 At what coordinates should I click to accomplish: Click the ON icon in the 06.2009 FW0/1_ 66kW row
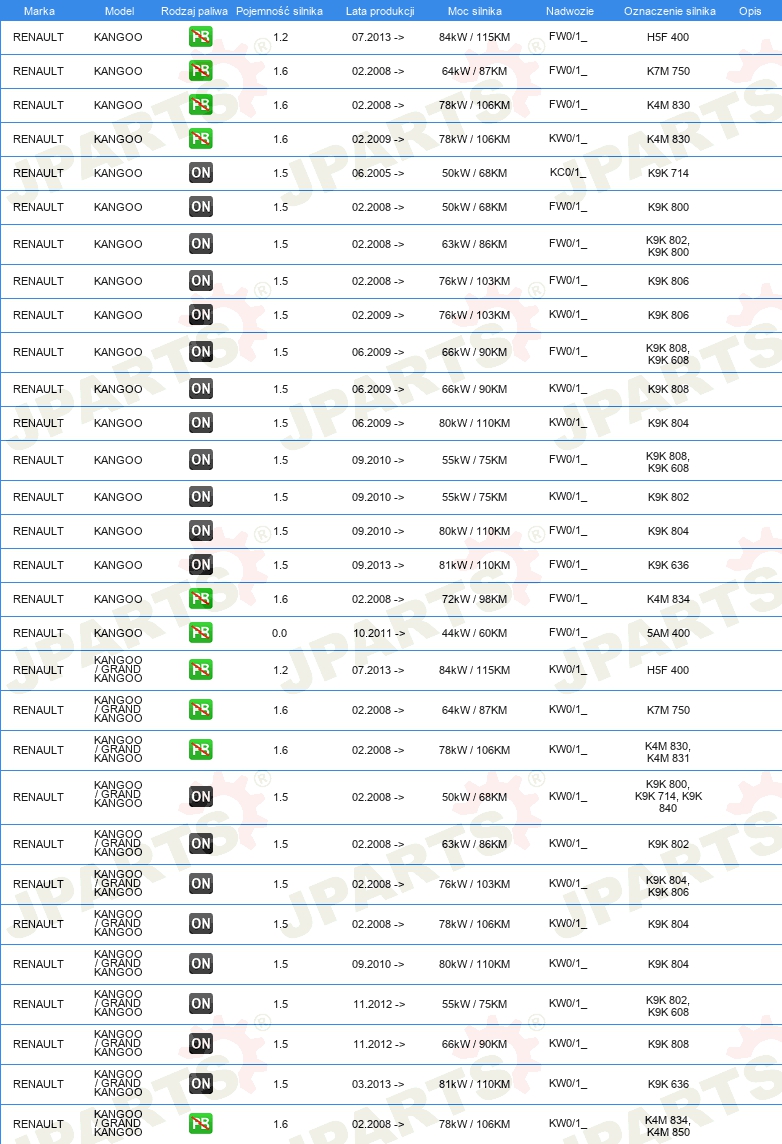[x=201, y=352]
